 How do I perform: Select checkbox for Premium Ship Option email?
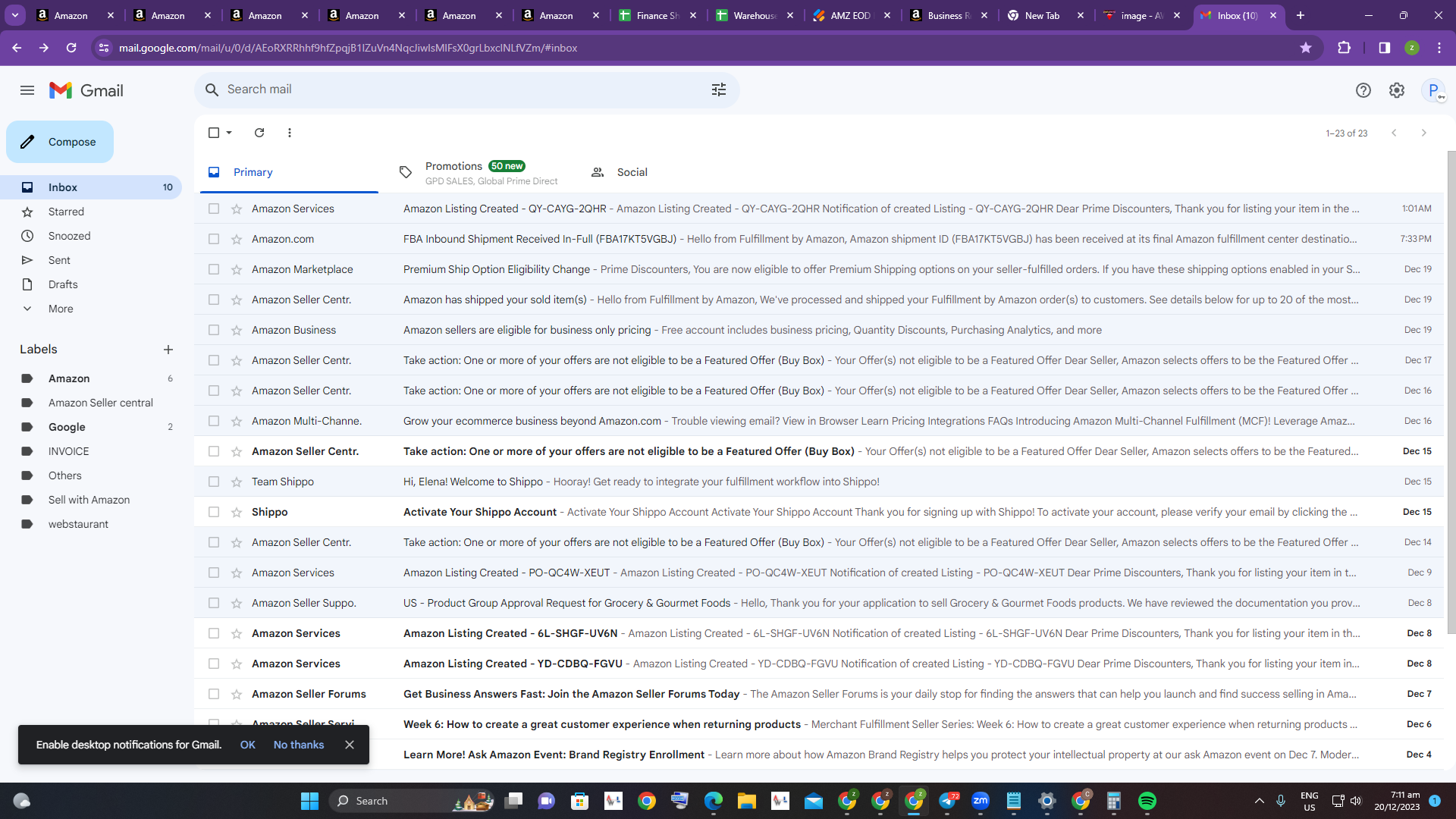[x=214, y=269]
